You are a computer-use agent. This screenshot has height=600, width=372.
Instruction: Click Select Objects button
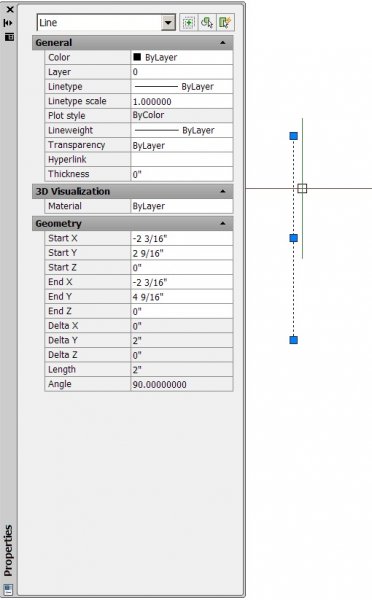(207, 23)
